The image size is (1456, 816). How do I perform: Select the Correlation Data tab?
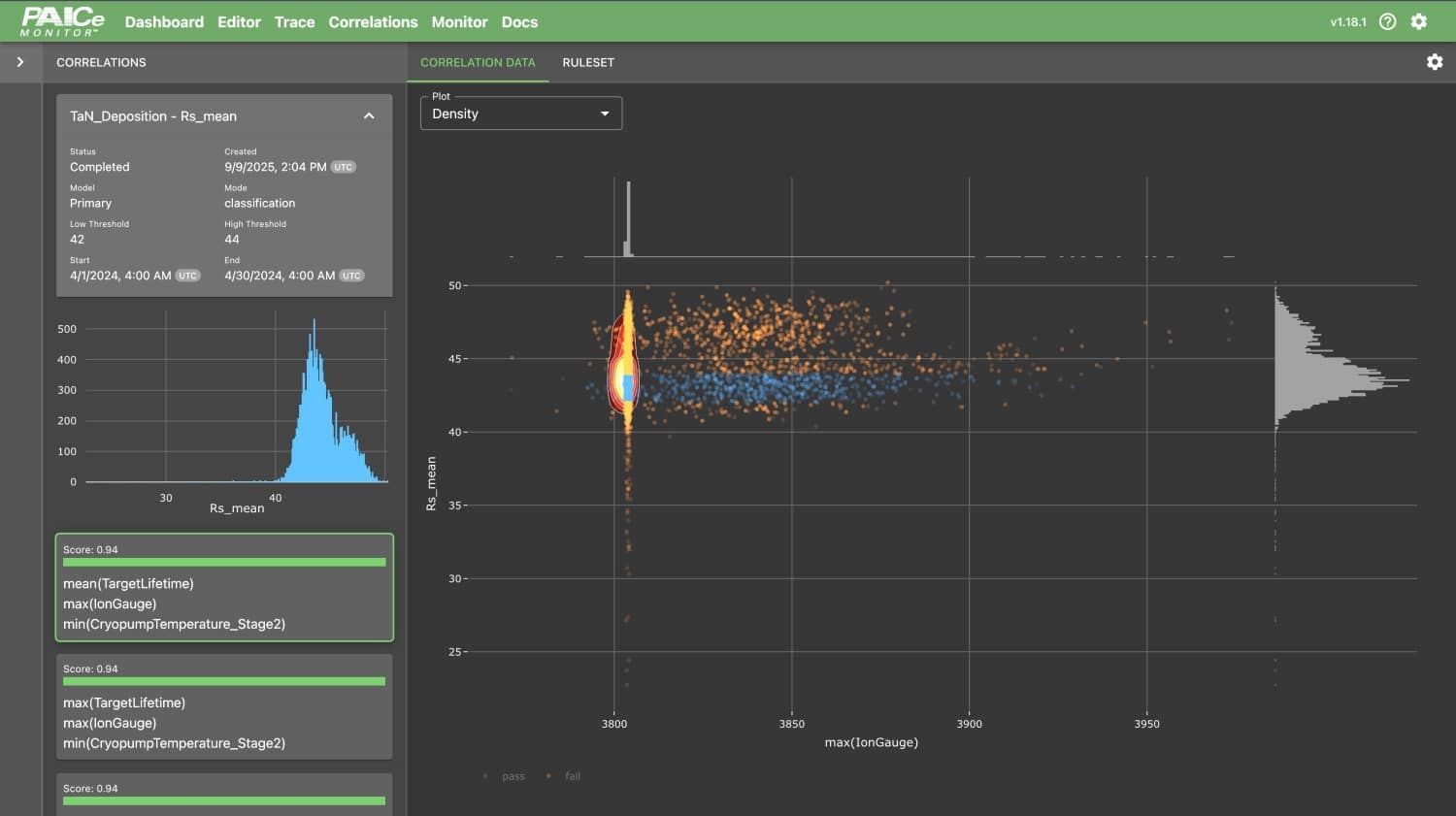click(x=478, y=62)
